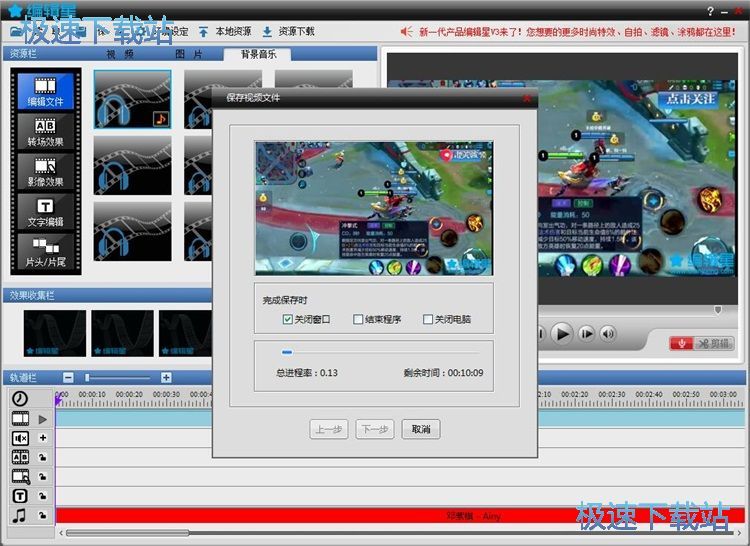This screenshot has width=750, height=546.
Task: Click the timeline horizontal scrollbar thumb
Action: click(127, 532)
